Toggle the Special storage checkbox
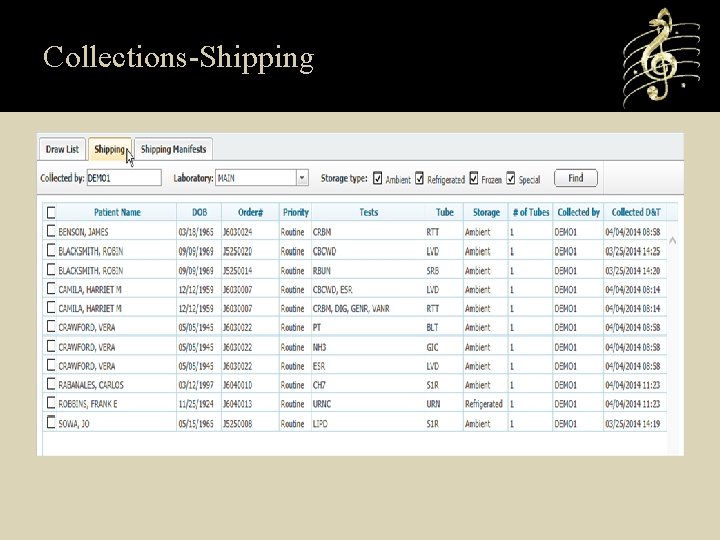This screenshot has height=540, width=720. [511, 178]
